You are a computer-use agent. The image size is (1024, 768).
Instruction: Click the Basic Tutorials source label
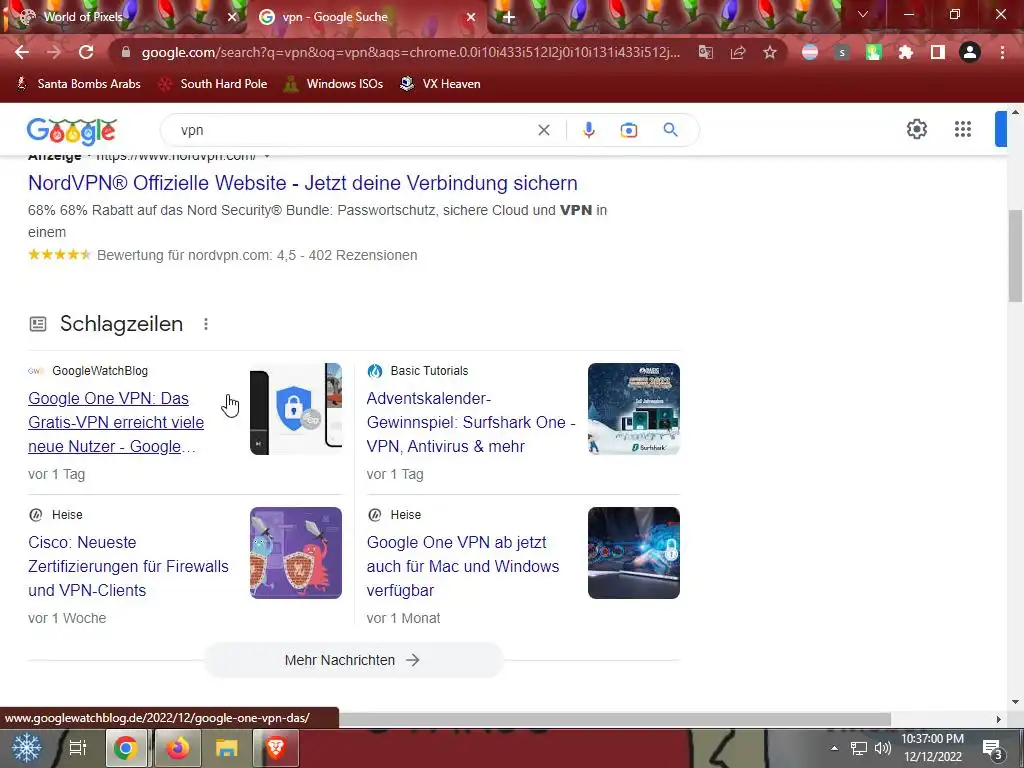(429, 370)
